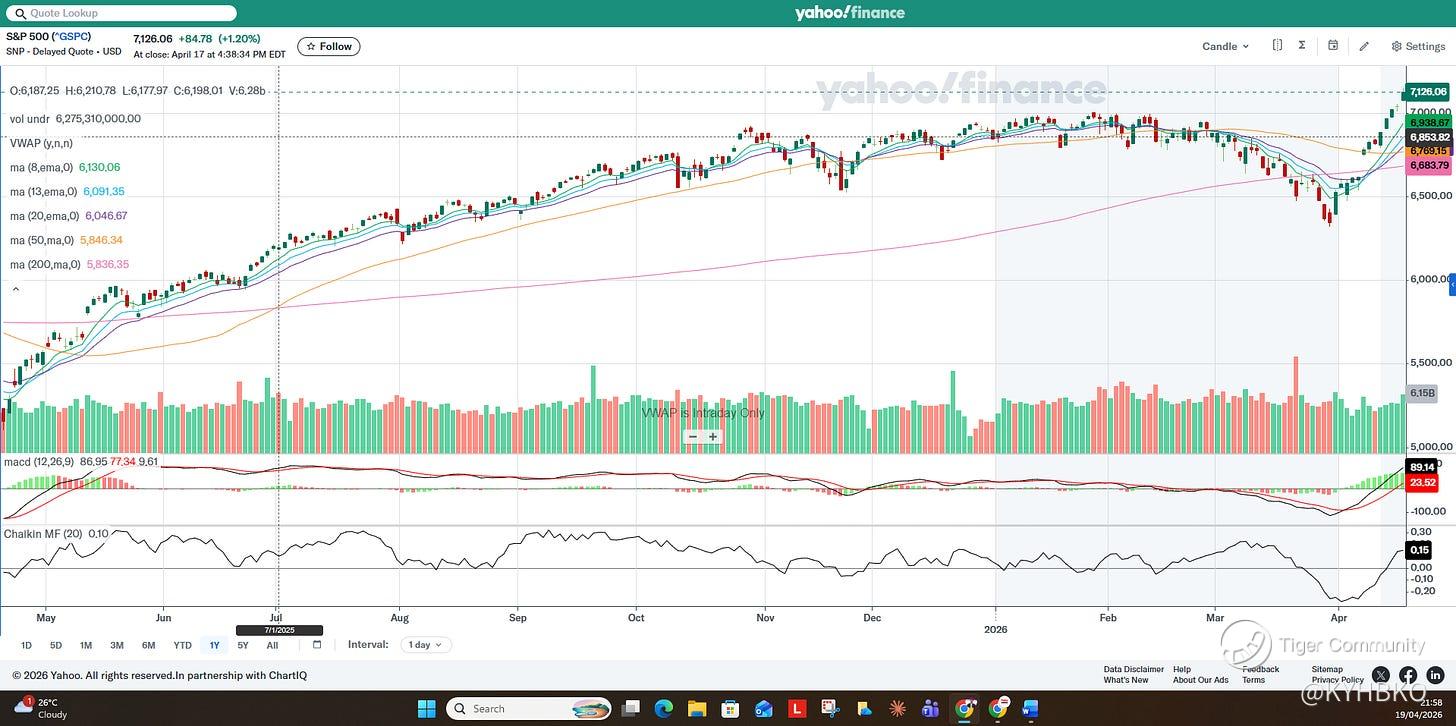Select the 3M time range

coord(117,645)
